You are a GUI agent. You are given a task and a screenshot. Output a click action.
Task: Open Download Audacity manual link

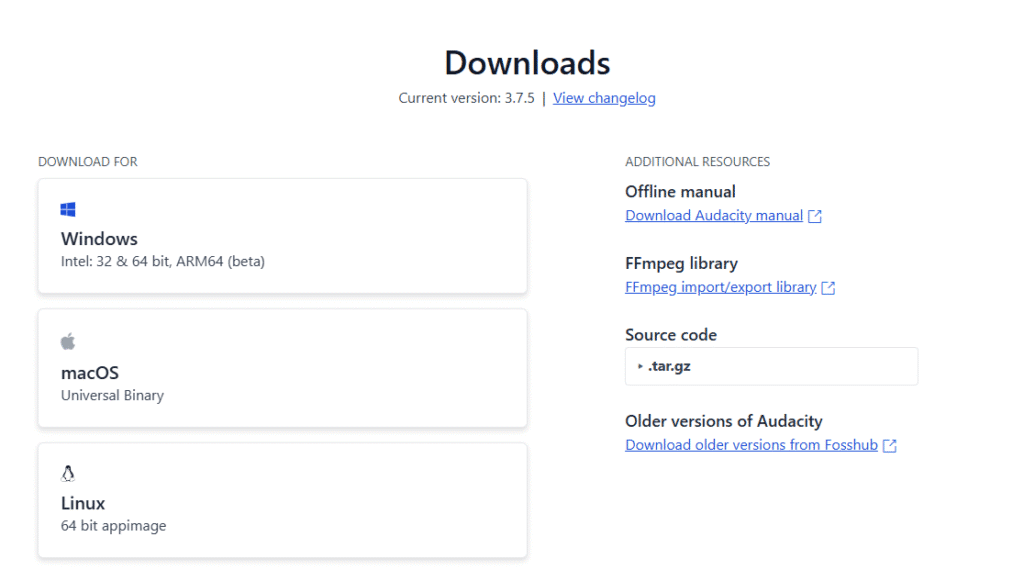click(714, 215)
